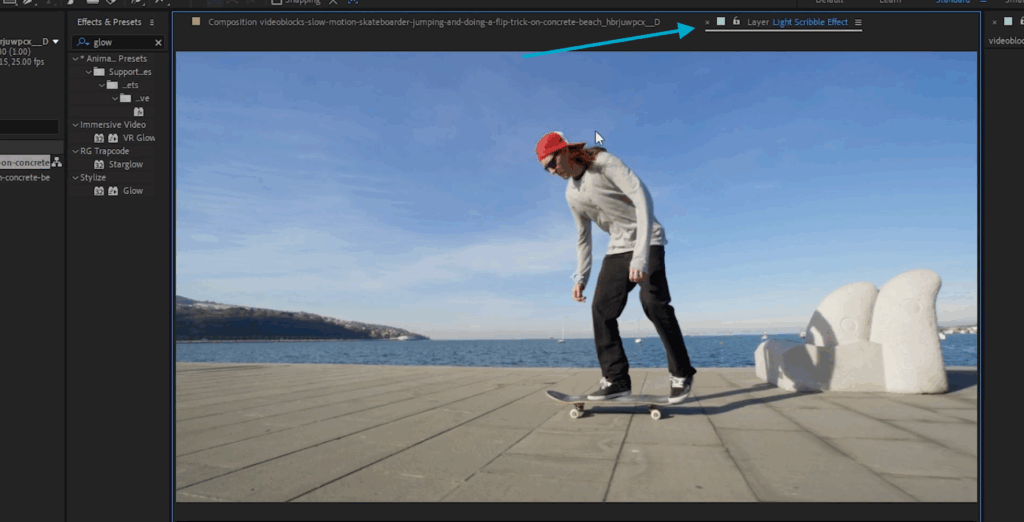Click the 32-bit icon beside Glow under Stylize
The width and height of the screenshot is (1024, 522).
point(99,191)
